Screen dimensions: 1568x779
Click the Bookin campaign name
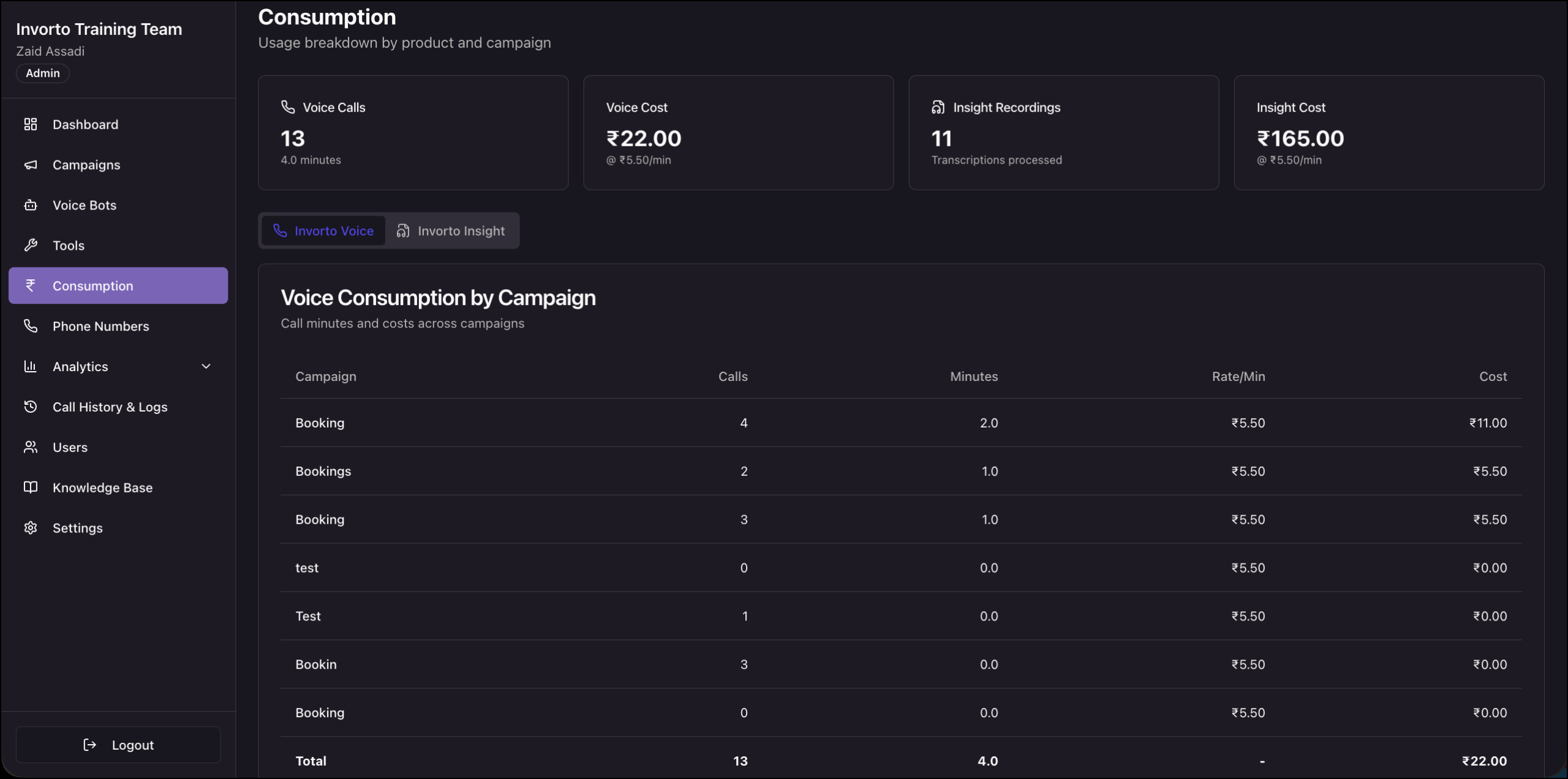point(316,664)
